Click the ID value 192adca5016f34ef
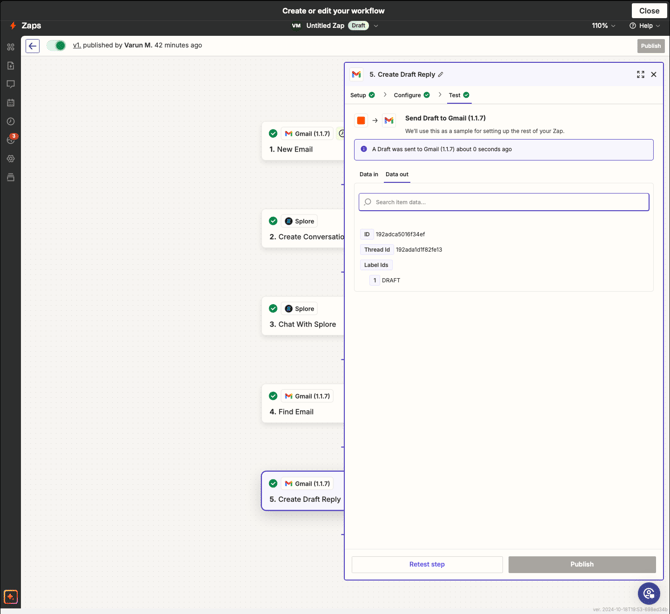670x614 pixels. pos(400,234)
